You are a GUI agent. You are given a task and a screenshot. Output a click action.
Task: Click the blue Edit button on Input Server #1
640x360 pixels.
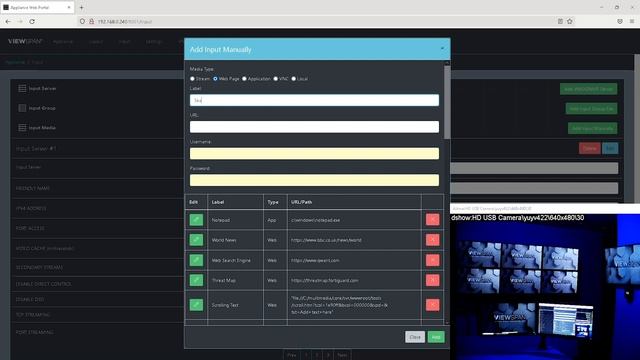[x=610, y=148]
